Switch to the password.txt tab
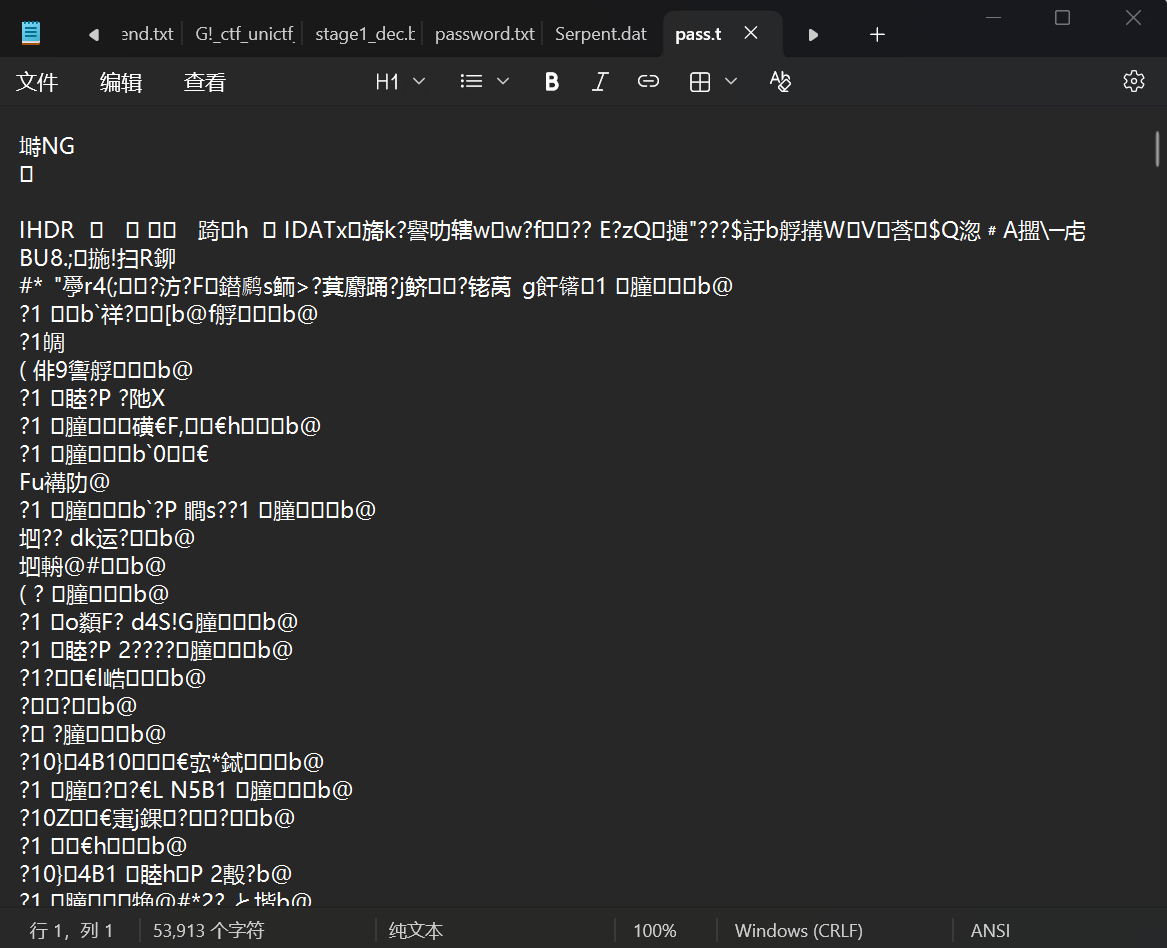 (484, 34)
